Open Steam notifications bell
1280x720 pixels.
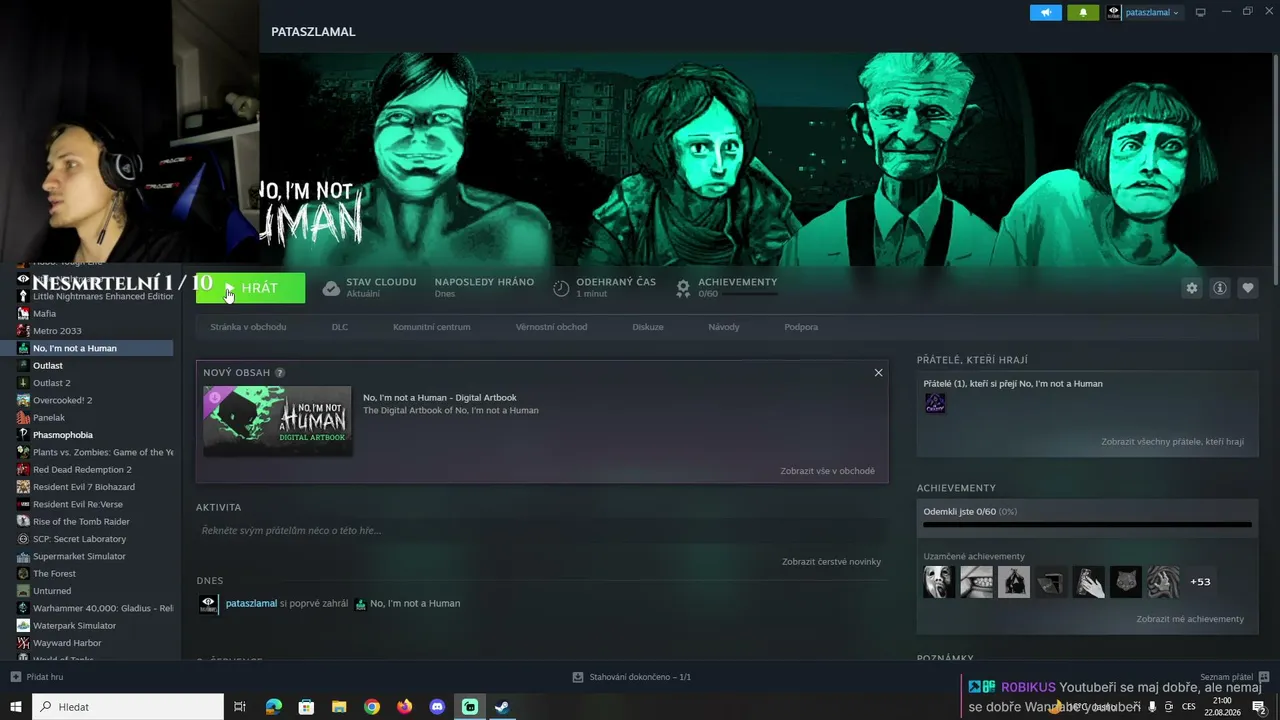(x=1083, y=13)
